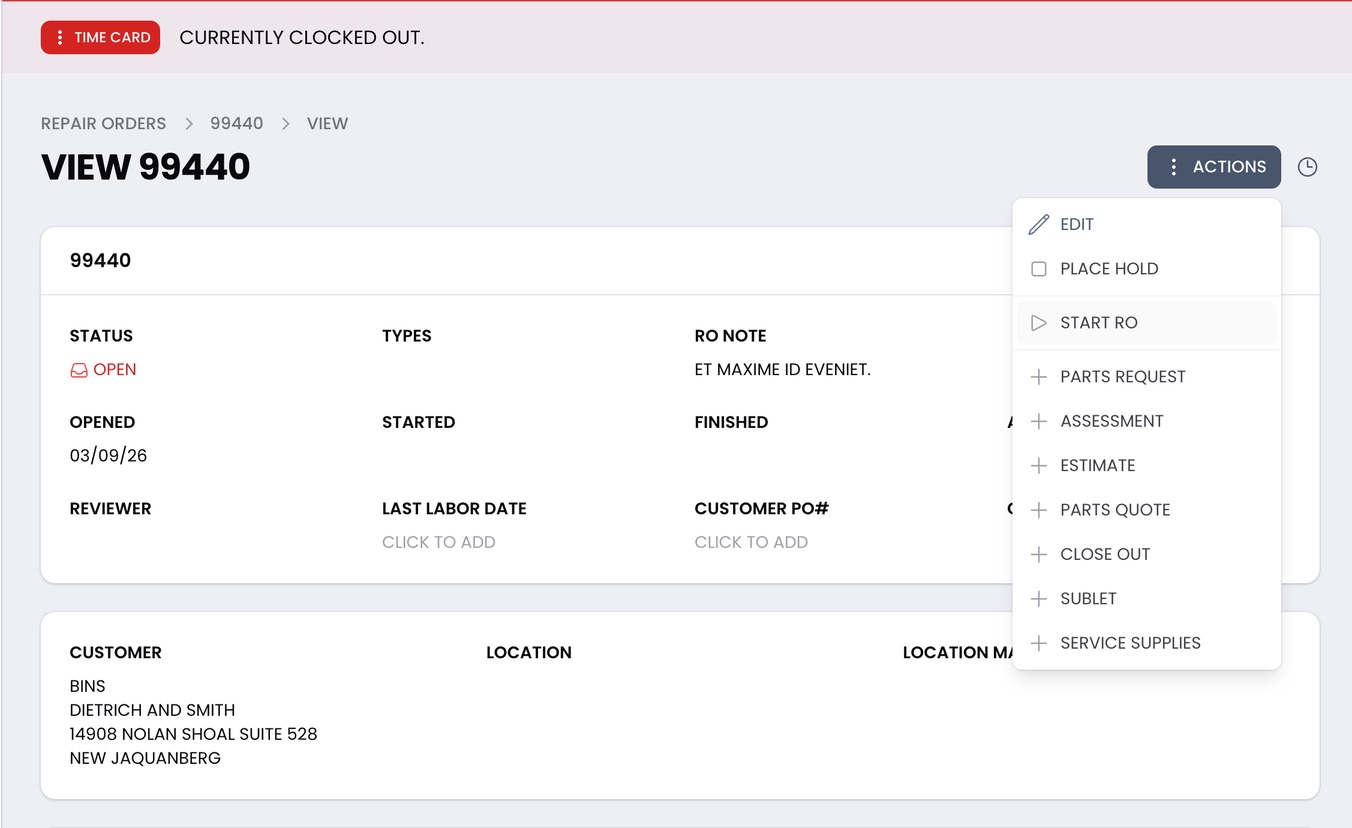
Task: Navigate to REPAIR ORDERS via breadcrumb link
Action: [x=103, y=123]
